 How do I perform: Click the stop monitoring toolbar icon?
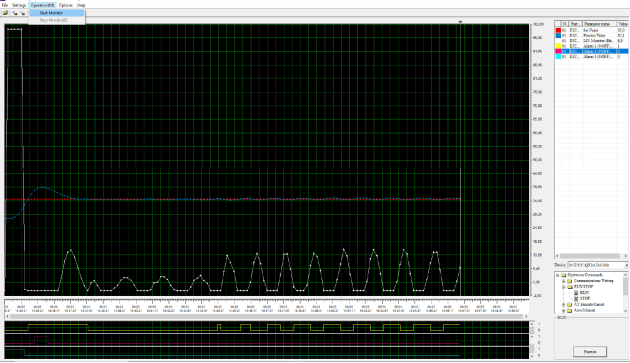22,13
